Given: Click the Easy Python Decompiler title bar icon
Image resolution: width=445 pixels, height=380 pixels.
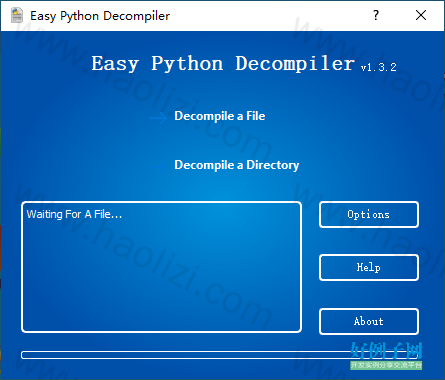Looking at the screenshot, I should [17, 15].
